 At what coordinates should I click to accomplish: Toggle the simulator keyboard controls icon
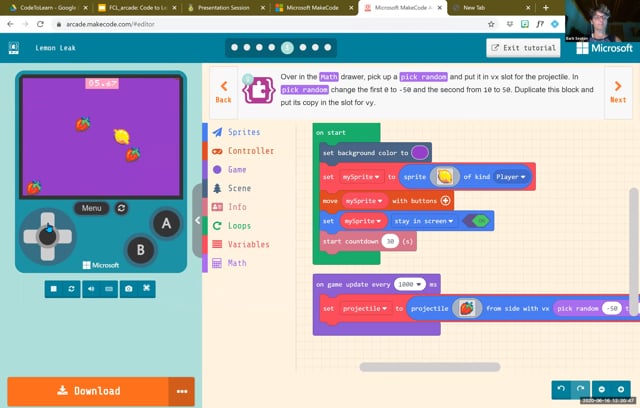[x=109, y=289]
